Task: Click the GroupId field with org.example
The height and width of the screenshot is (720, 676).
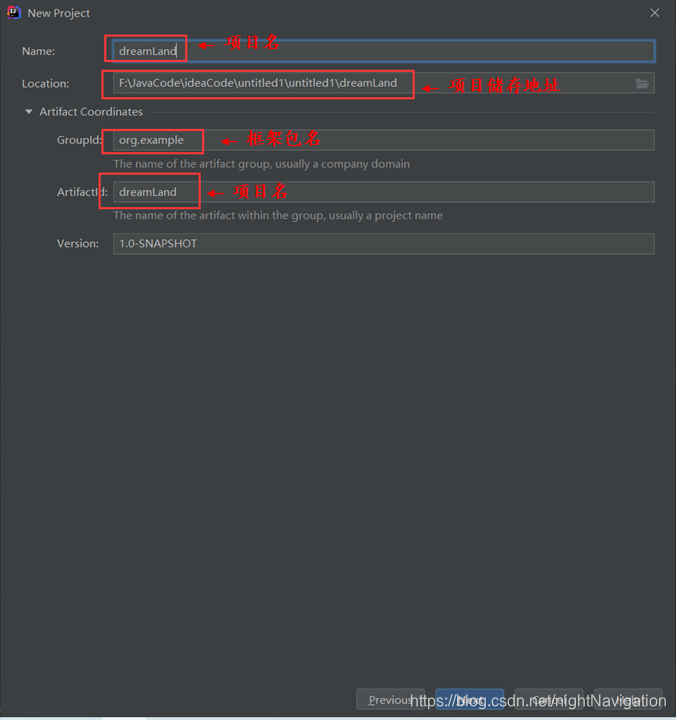Action: 384,140
